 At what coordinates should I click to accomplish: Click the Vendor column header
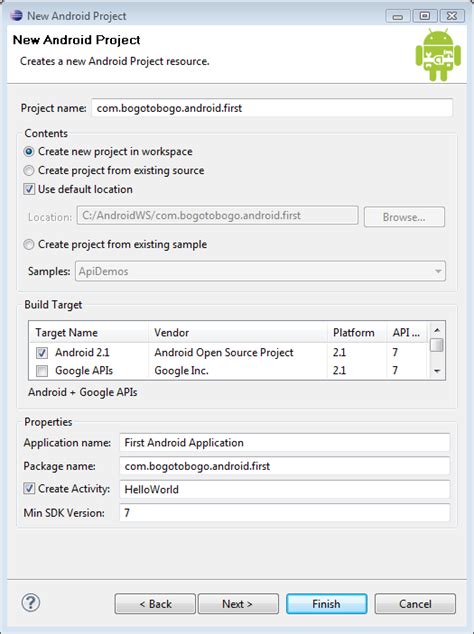(x=238, y=332)
